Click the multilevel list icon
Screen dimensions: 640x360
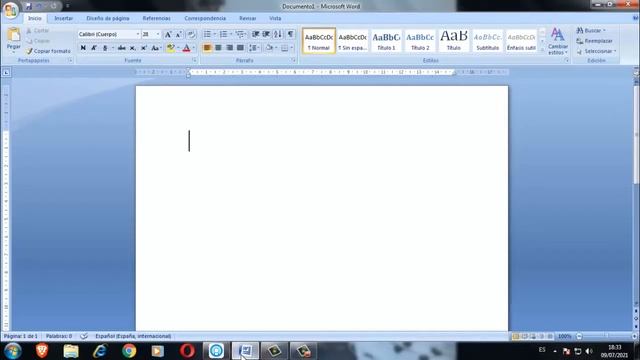point(240,34)
